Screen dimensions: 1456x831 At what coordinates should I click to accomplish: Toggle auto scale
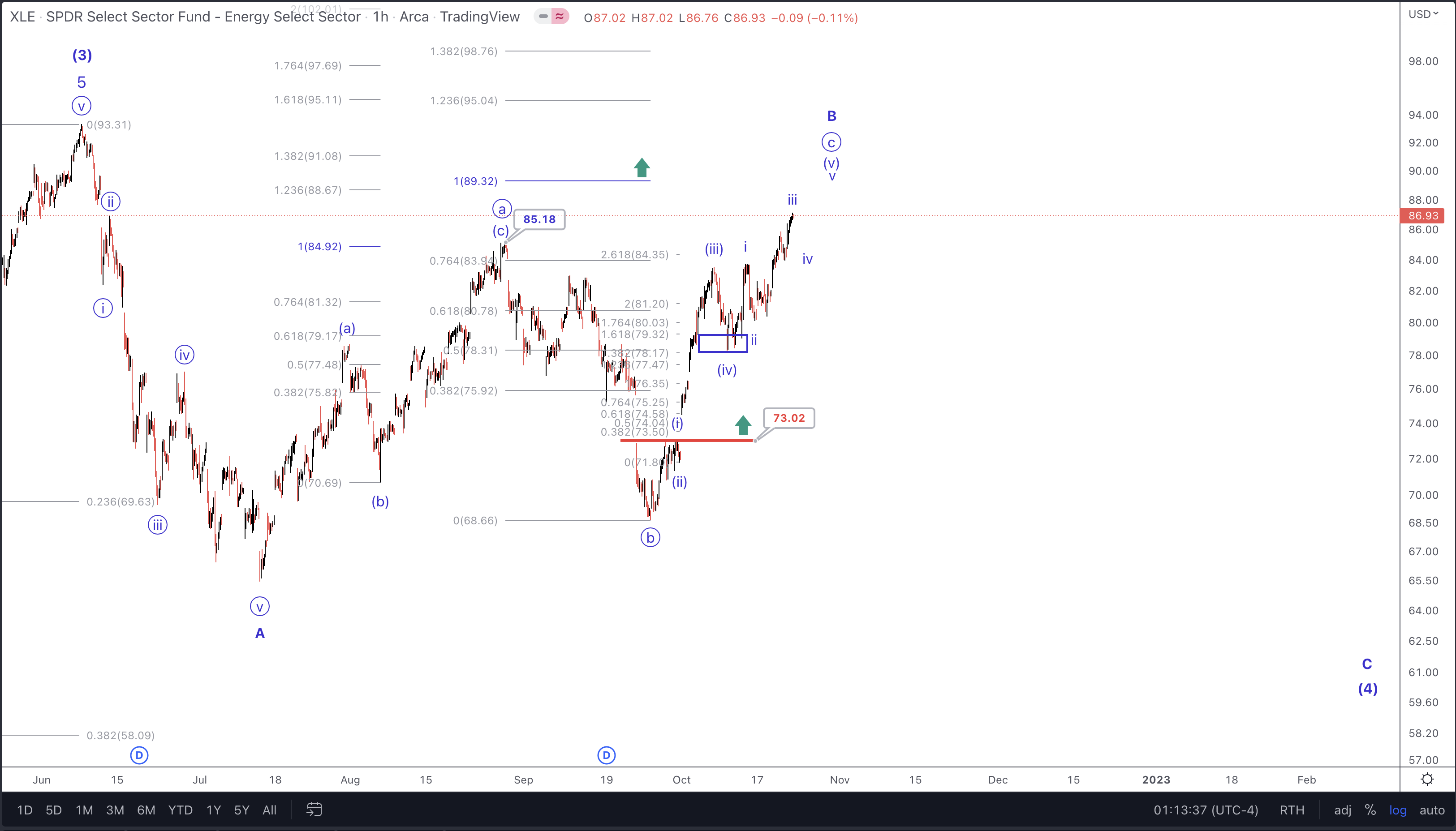(1432, 810)
